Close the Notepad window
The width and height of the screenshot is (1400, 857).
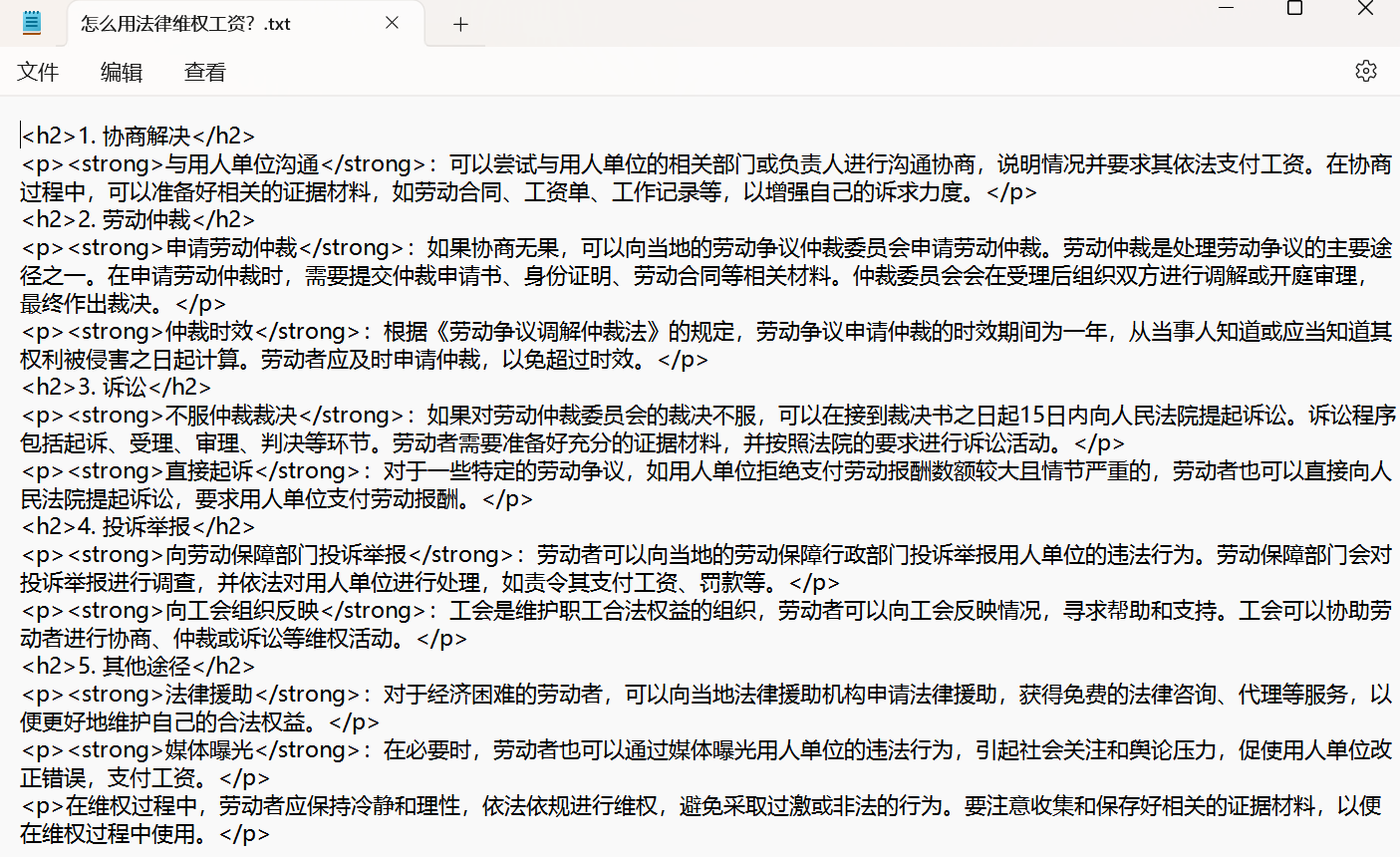coord(1365,8)
